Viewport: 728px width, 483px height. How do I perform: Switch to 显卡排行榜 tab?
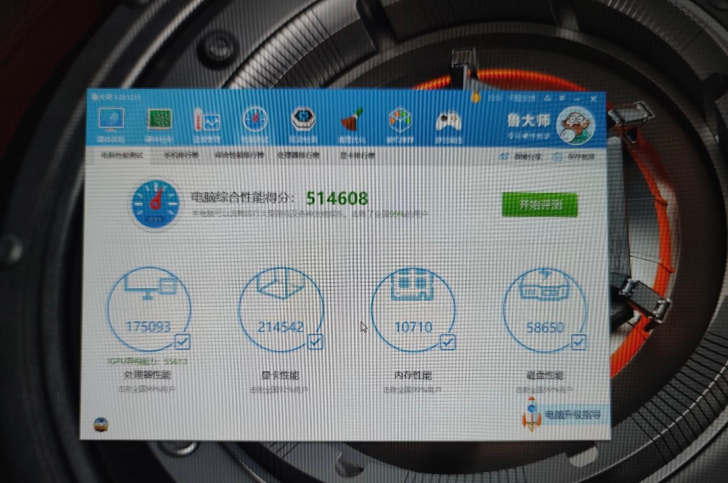(357, 155)
